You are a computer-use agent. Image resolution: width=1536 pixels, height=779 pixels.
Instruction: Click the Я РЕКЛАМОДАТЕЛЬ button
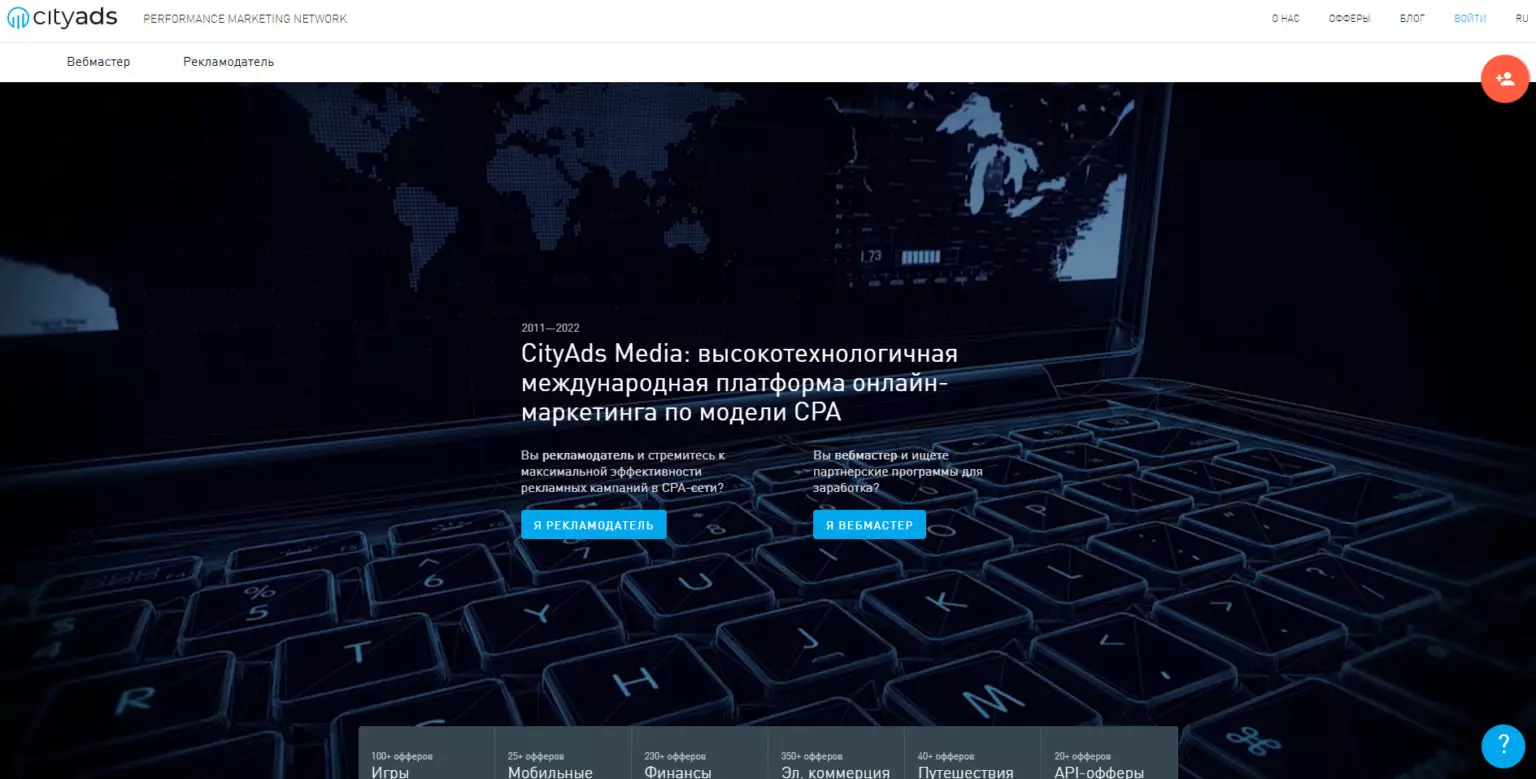(593, 525)
